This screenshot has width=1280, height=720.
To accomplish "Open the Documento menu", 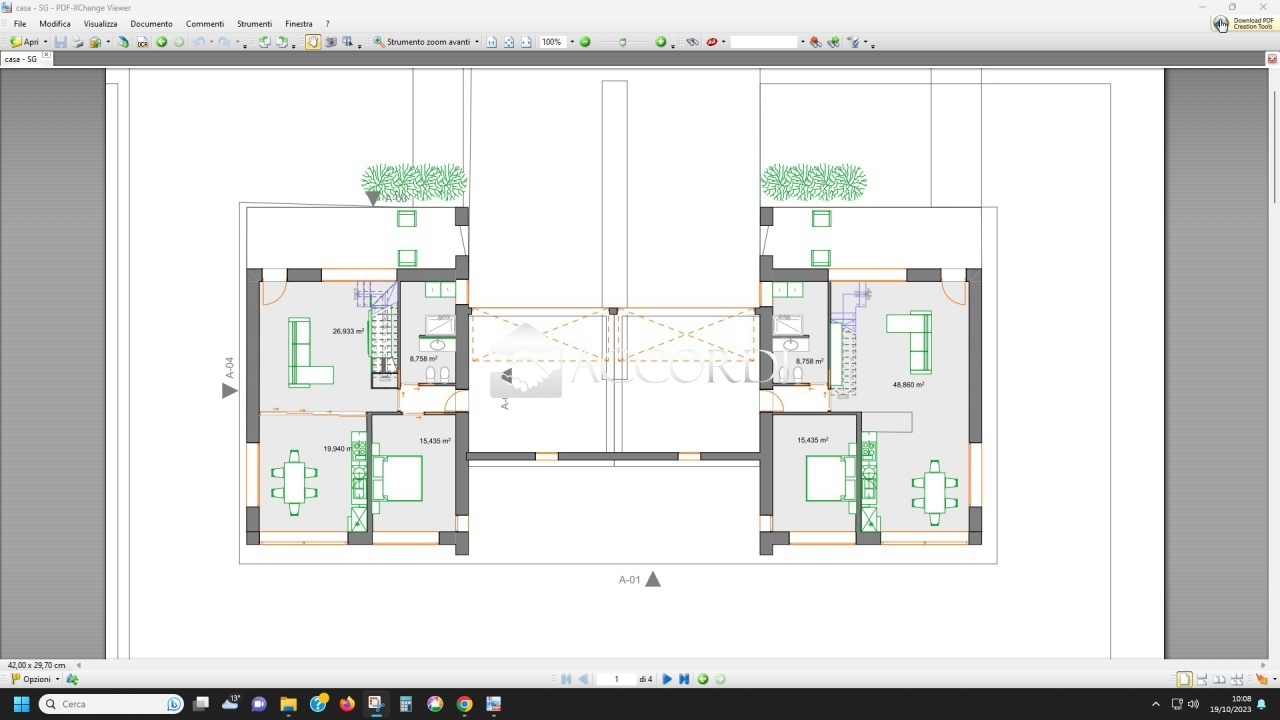I will [x=151, y=24].
